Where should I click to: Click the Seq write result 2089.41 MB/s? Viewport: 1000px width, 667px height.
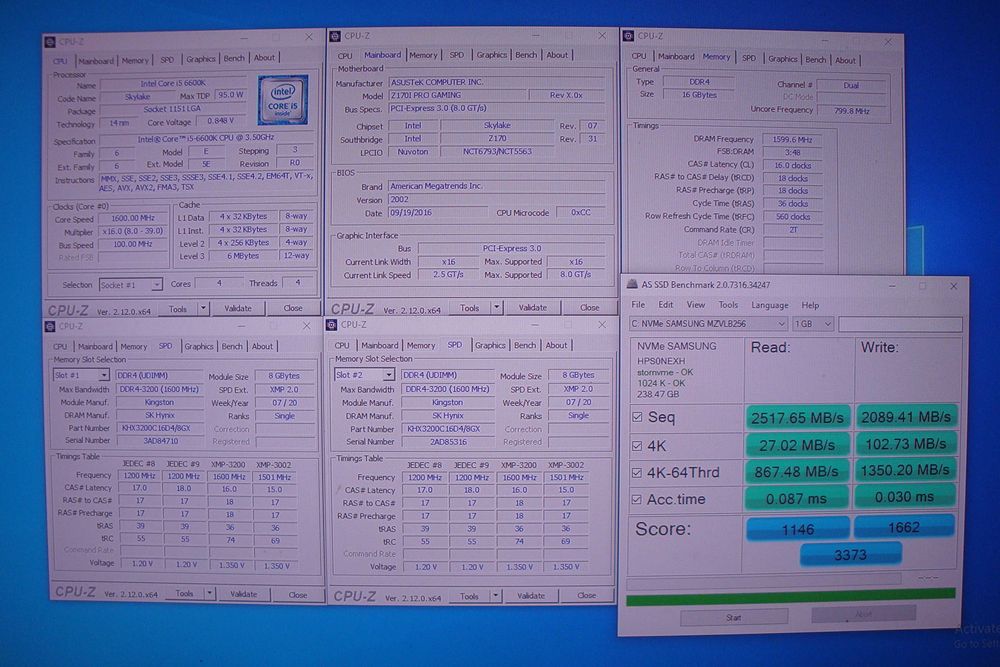click(x=906, y=417)
